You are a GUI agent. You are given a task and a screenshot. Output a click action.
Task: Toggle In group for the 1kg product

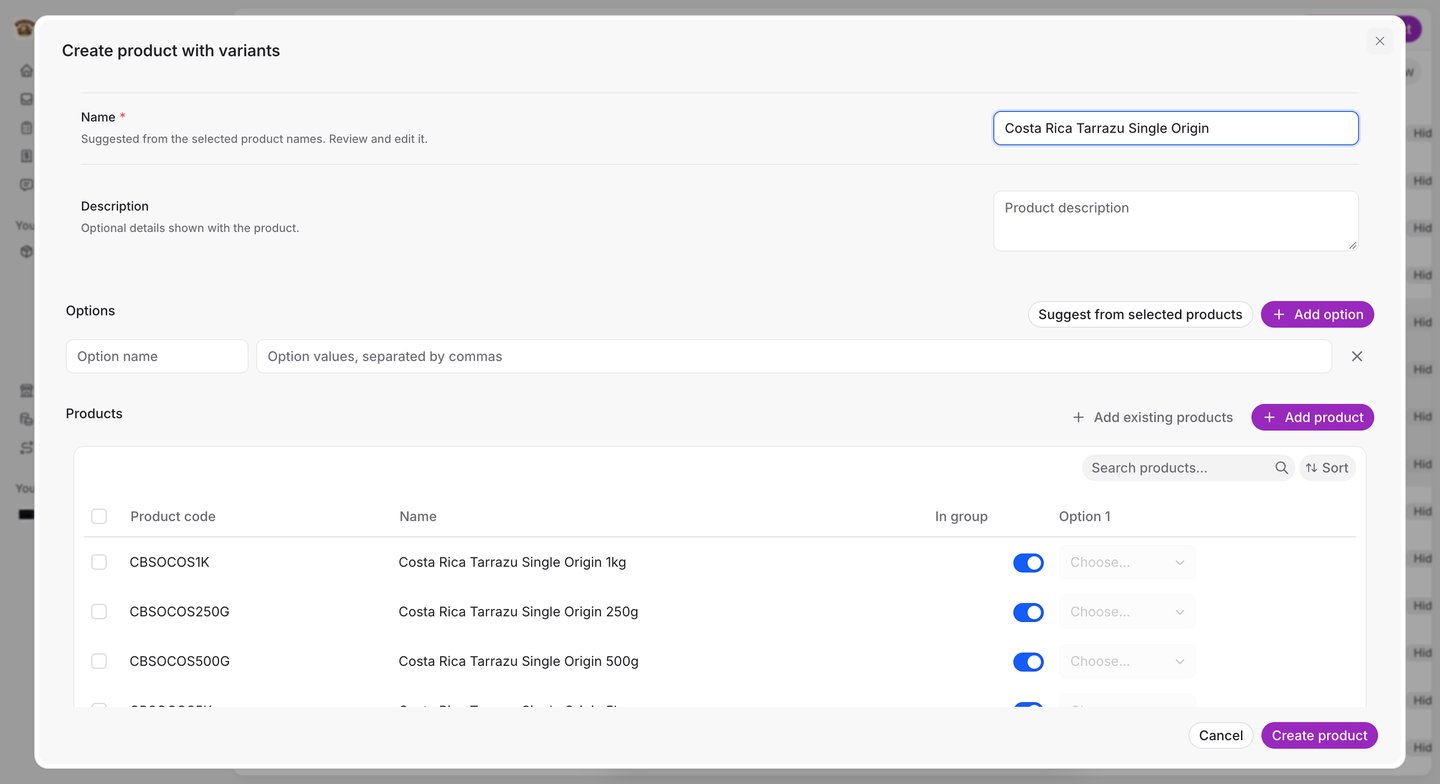1028,563
